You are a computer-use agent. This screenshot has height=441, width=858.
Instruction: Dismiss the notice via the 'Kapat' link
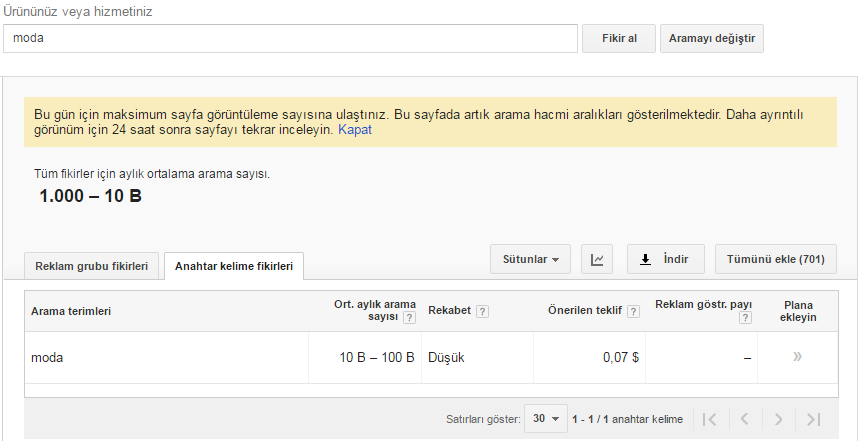click(355, 130)
